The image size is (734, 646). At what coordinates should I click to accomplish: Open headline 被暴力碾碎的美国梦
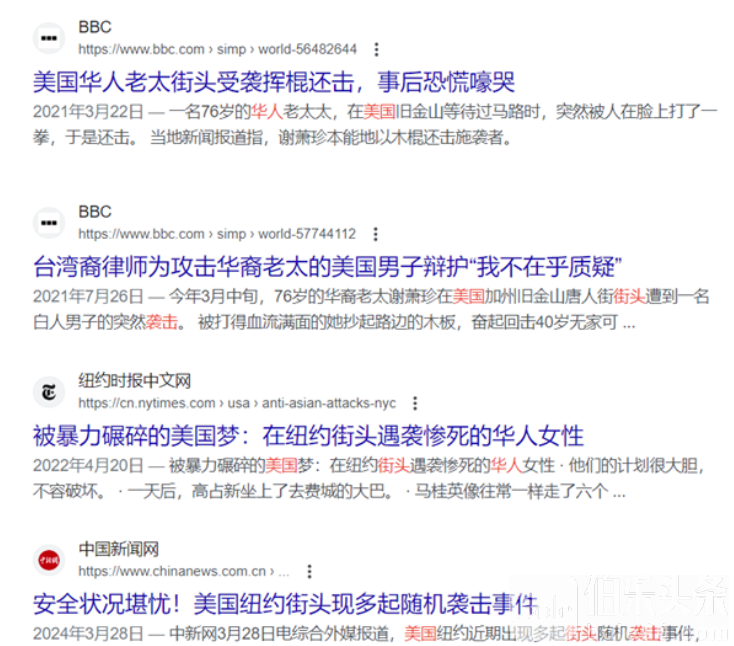click(x=308, y=436)
